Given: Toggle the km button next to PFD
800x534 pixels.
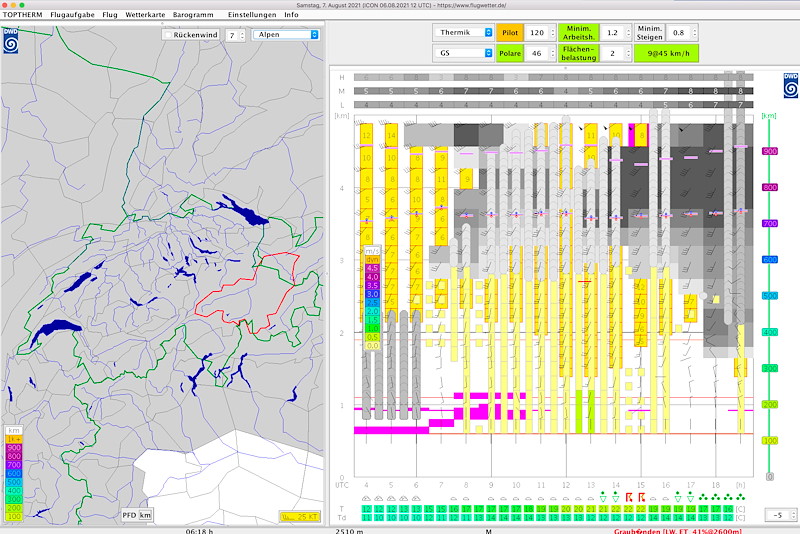Looking at the screenshot, I should pos(145,515).
